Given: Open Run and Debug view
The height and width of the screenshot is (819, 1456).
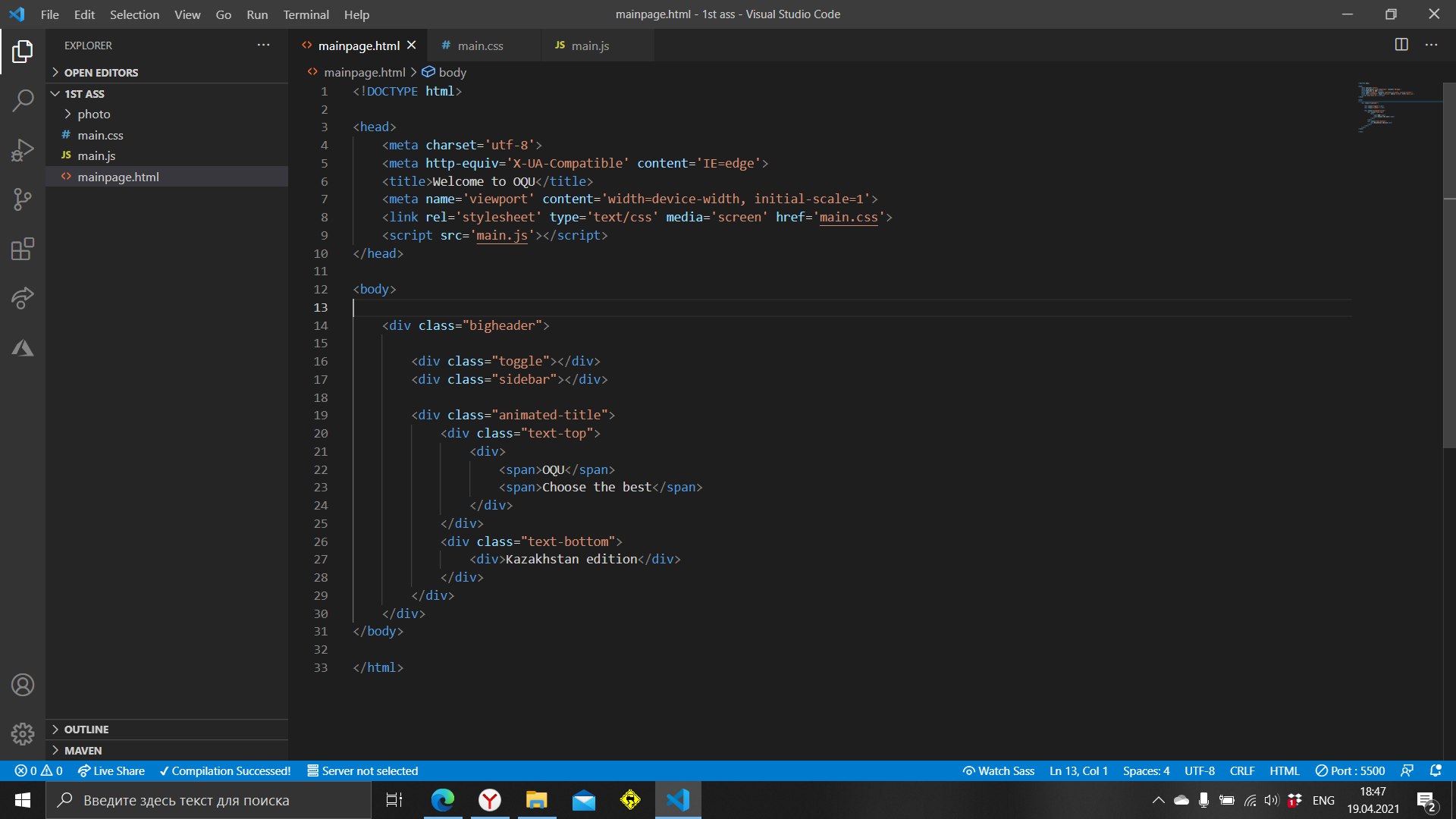Looking at the screenshot, I should coord(23,150).
